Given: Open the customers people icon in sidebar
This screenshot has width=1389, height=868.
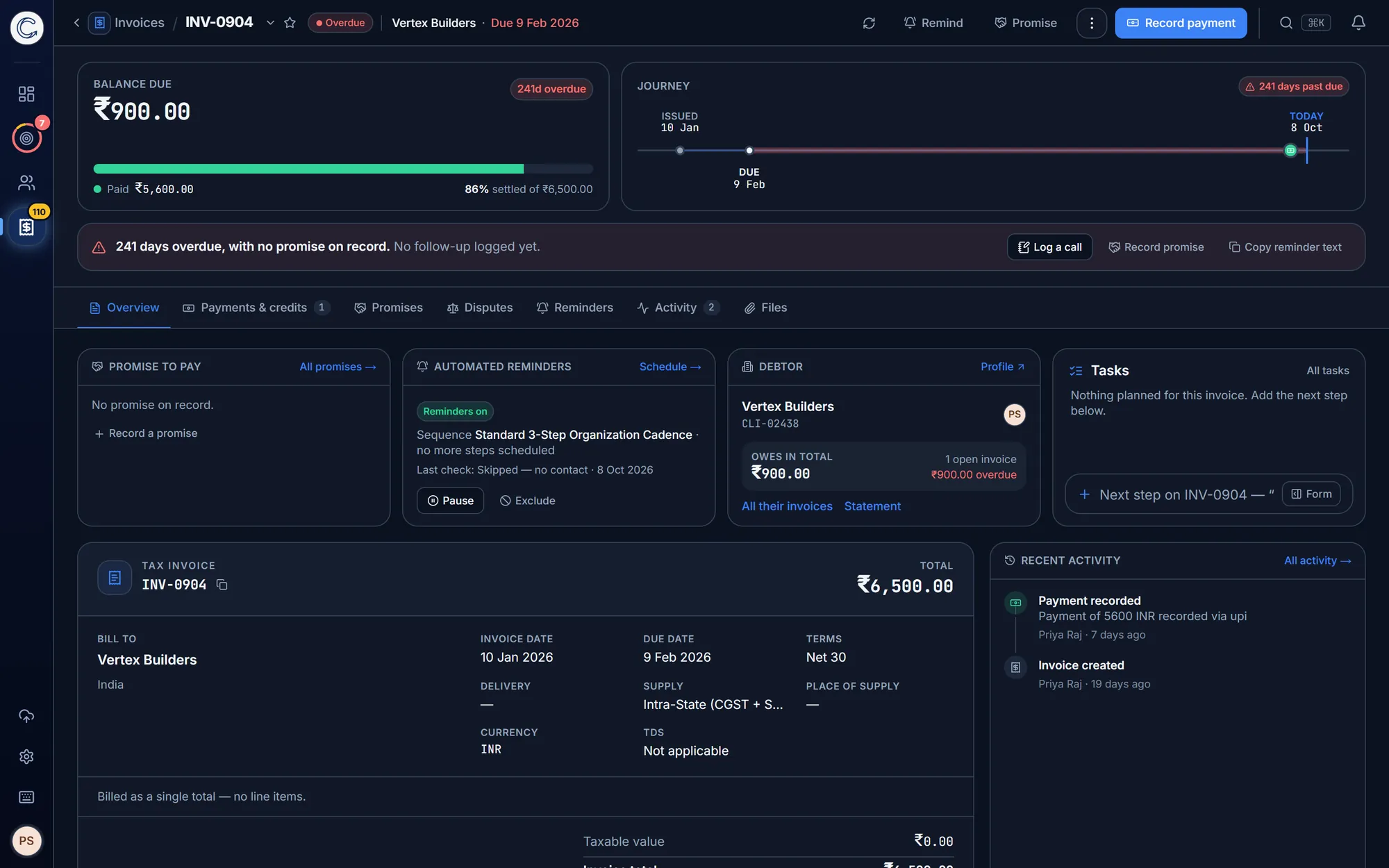Looking at the screenshot, I should pos(26,183).
